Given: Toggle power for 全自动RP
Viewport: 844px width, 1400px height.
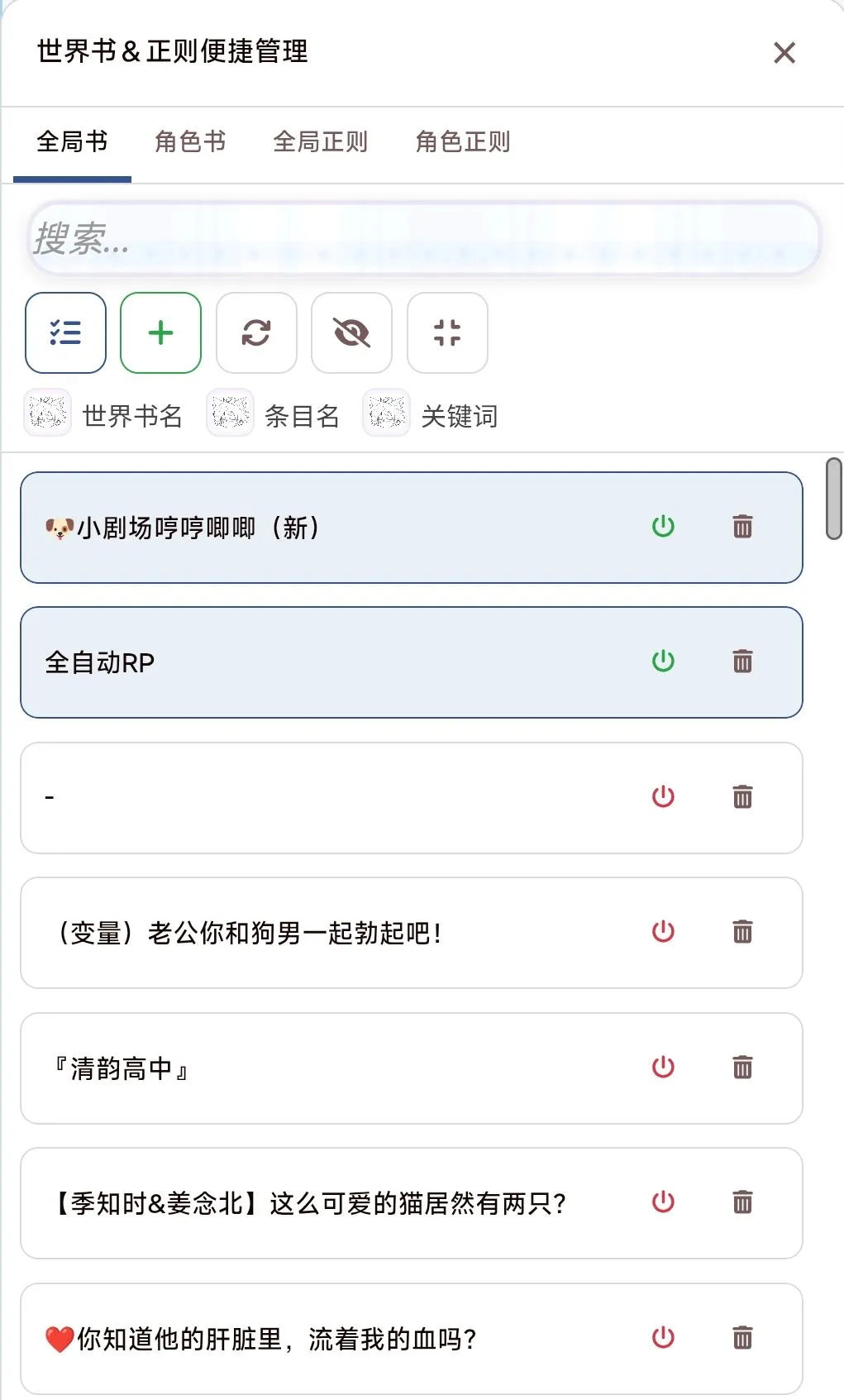Looking at the screenshot, I should [663, 662].
